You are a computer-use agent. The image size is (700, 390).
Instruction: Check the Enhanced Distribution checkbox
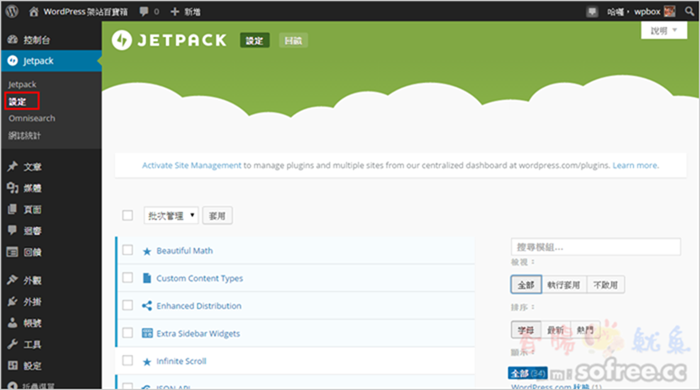(128, 305)
